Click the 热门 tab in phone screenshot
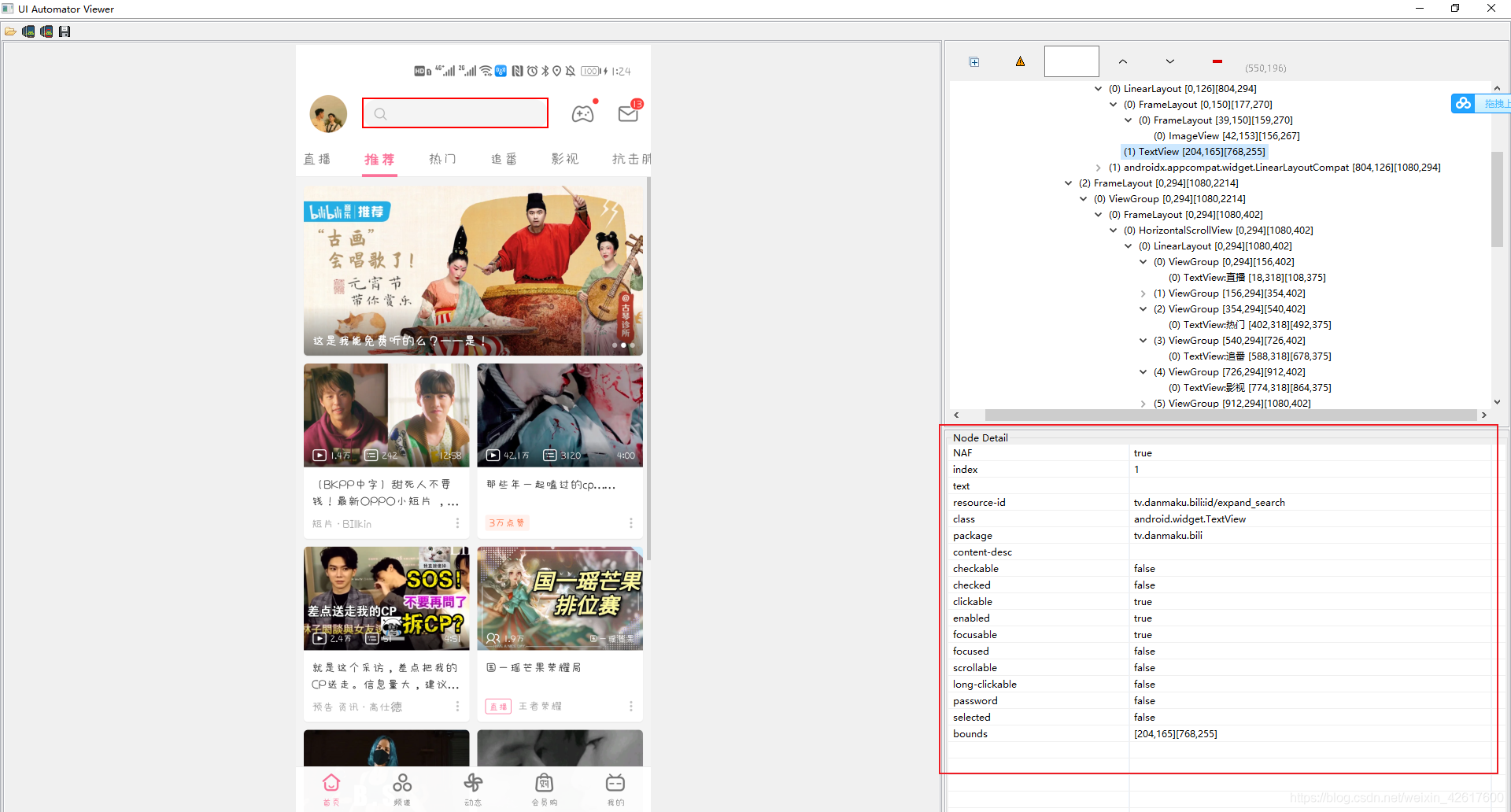The image size is (1511, 812). [442, 159]
